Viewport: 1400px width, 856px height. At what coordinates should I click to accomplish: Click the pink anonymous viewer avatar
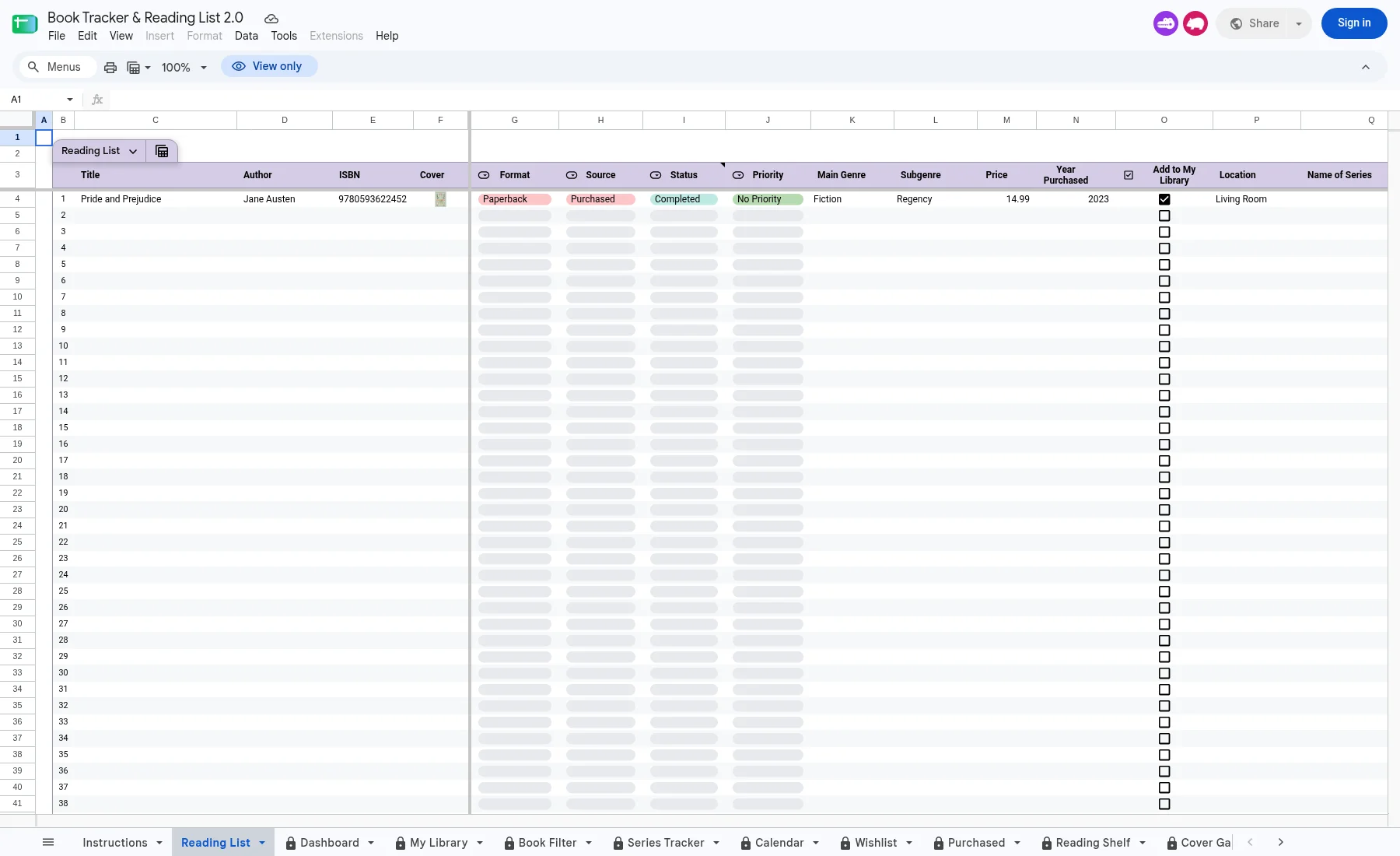pos(1195,23)
